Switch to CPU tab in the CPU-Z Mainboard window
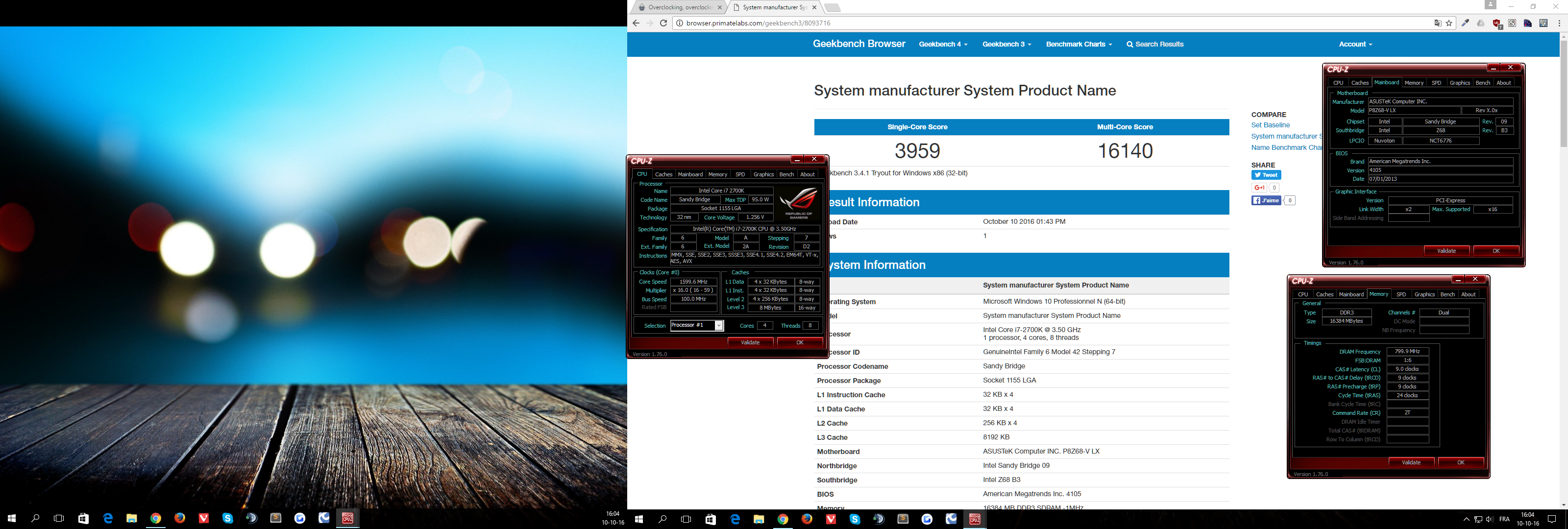1568x529 pixels. pyautogui.click(x=1338, y=83)
